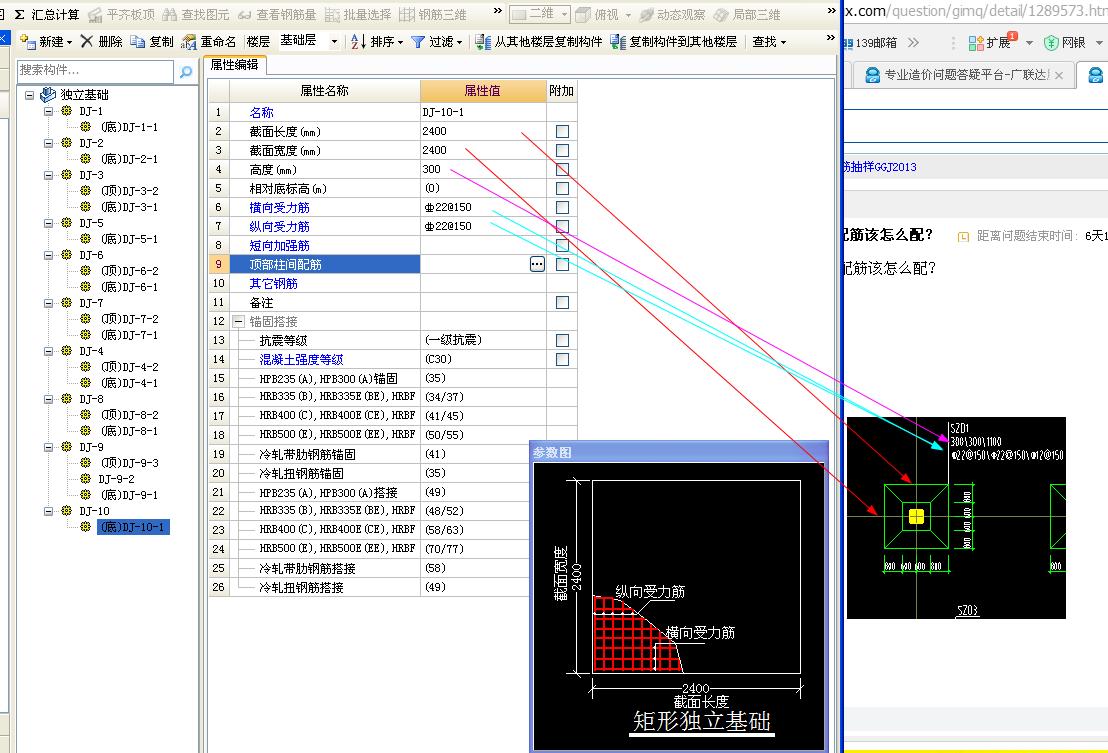Image resolution: width=1108 pixels, height=753 pixels.
Task: Open the 其它钢筋 property link
Action: point(273,283)
